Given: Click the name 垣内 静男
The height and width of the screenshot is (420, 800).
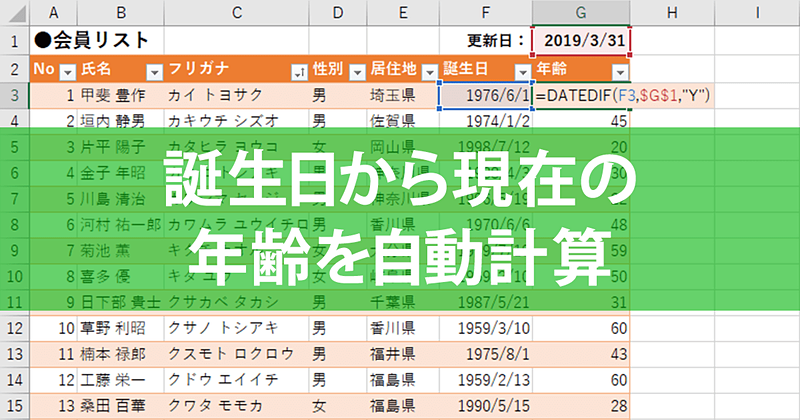Looking at the screenshot, I should [x=113, y=121].
